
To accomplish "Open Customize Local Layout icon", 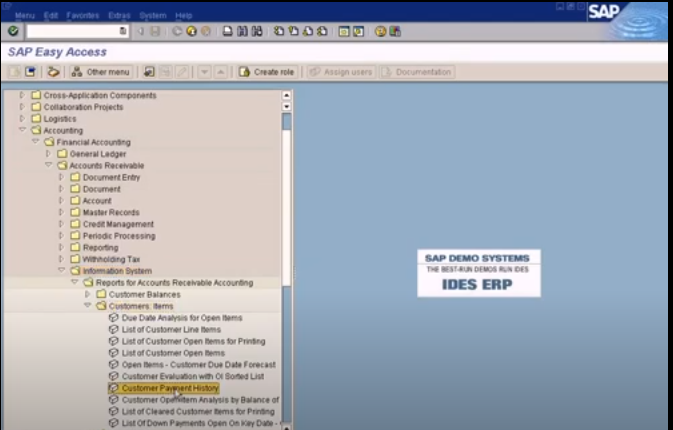I will pyautogui.click(x=395, y=31).
